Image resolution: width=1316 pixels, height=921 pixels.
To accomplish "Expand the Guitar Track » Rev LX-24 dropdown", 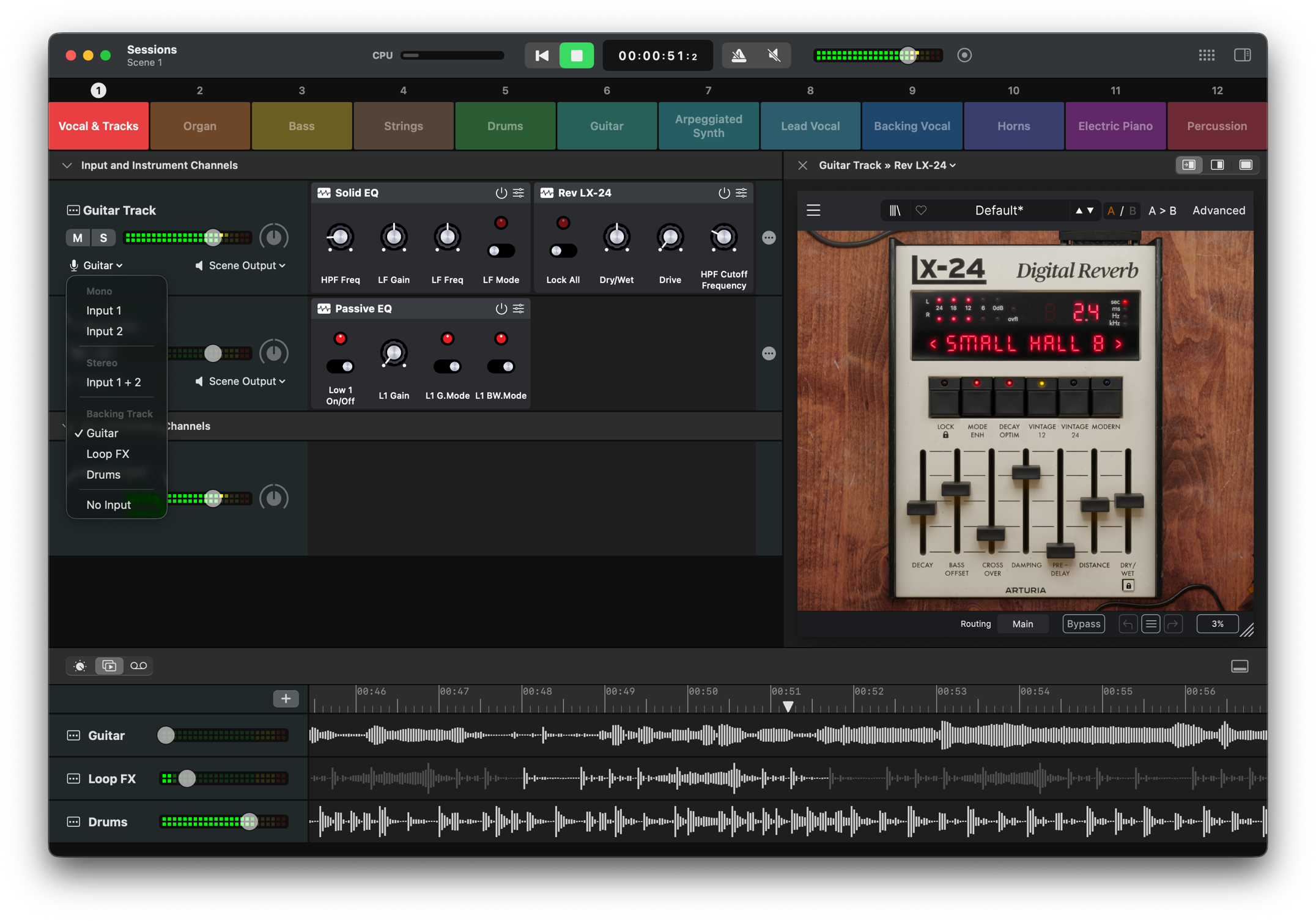I will point(887,165).
